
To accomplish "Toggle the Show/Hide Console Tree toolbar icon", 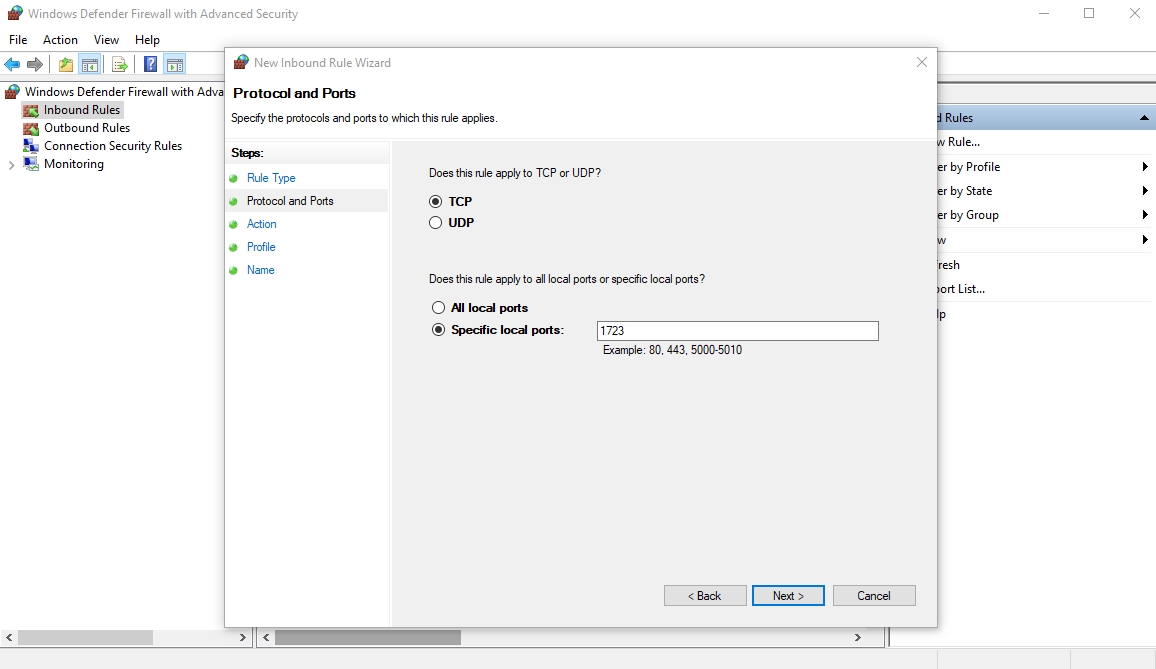I will point(90,65).
